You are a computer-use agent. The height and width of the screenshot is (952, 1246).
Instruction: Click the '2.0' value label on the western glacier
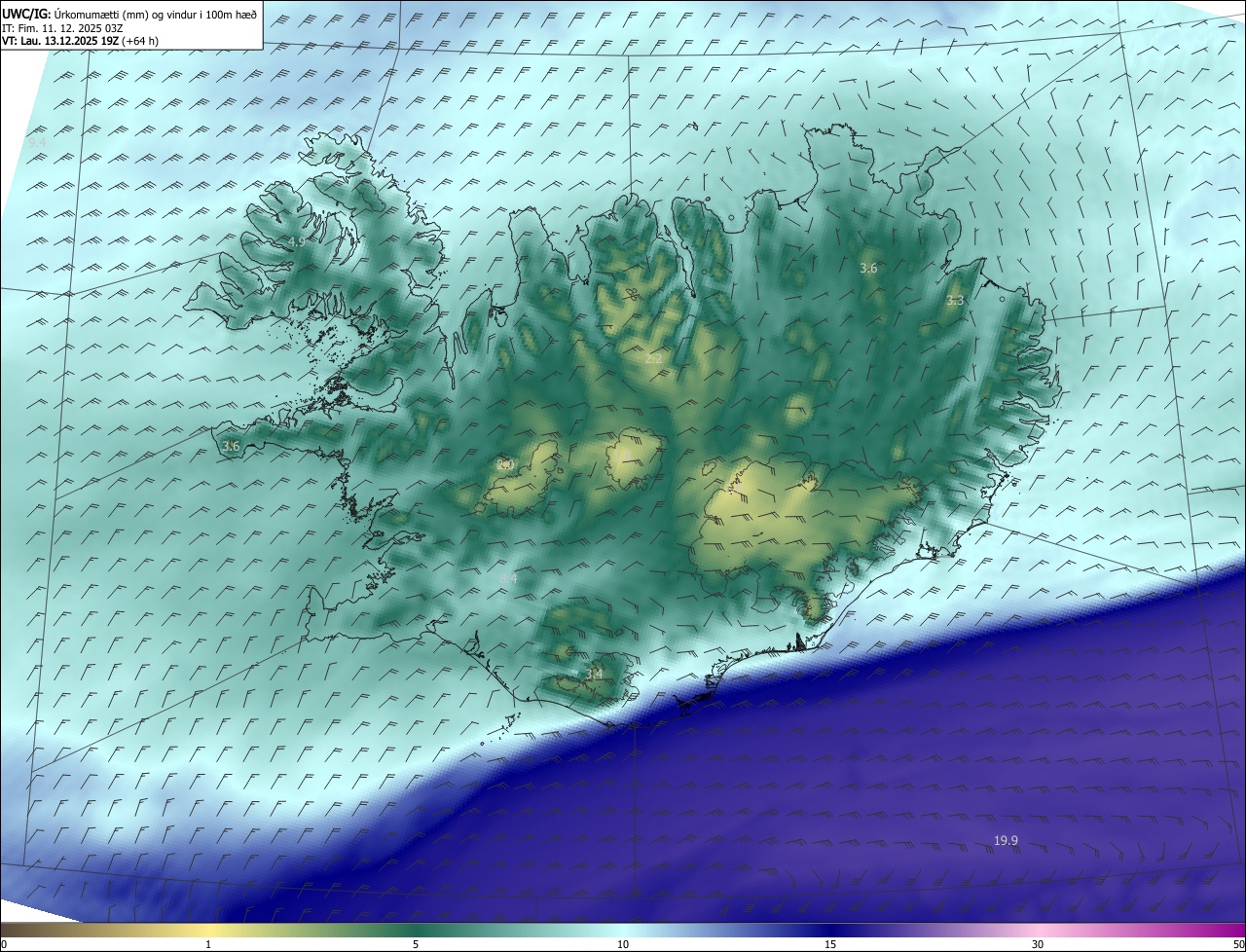coord(505,464)
